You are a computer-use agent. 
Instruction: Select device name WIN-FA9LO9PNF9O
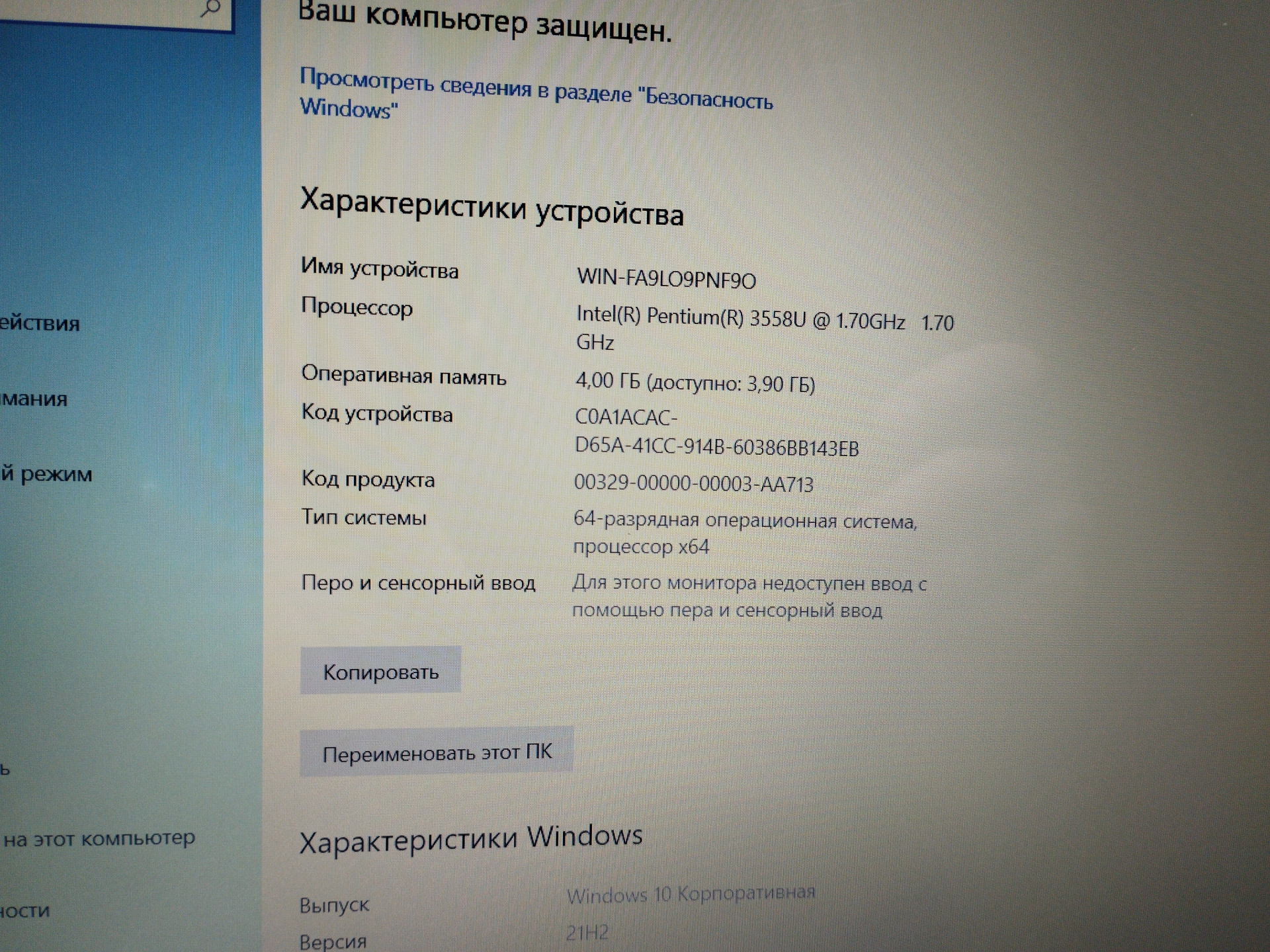[666, 278]
